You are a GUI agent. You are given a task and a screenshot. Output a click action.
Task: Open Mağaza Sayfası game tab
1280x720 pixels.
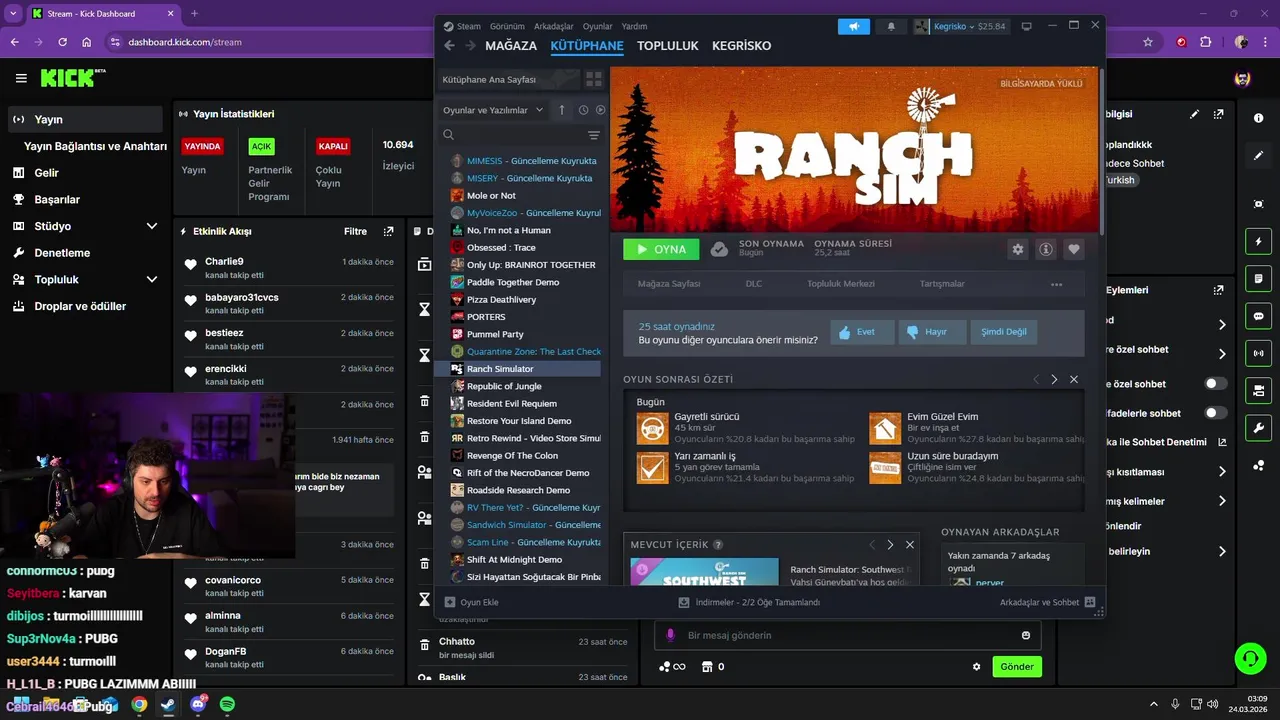(x=669, y=284)
